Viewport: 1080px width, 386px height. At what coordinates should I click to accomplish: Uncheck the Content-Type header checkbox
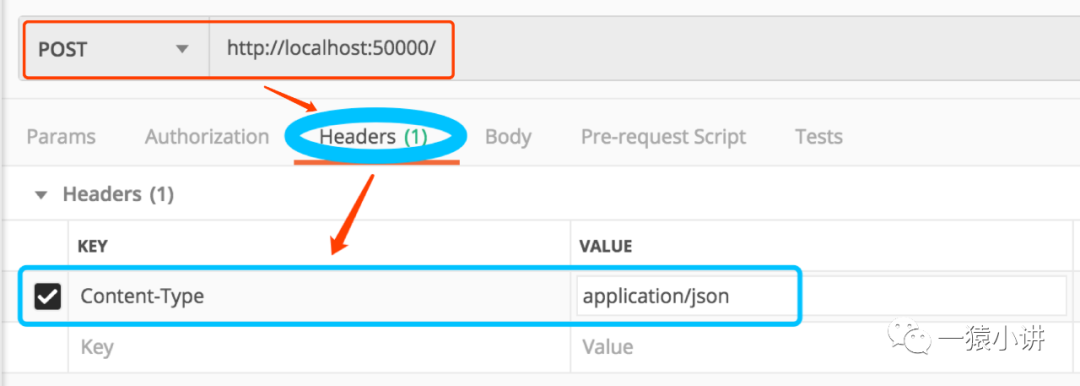coord(48,297)
